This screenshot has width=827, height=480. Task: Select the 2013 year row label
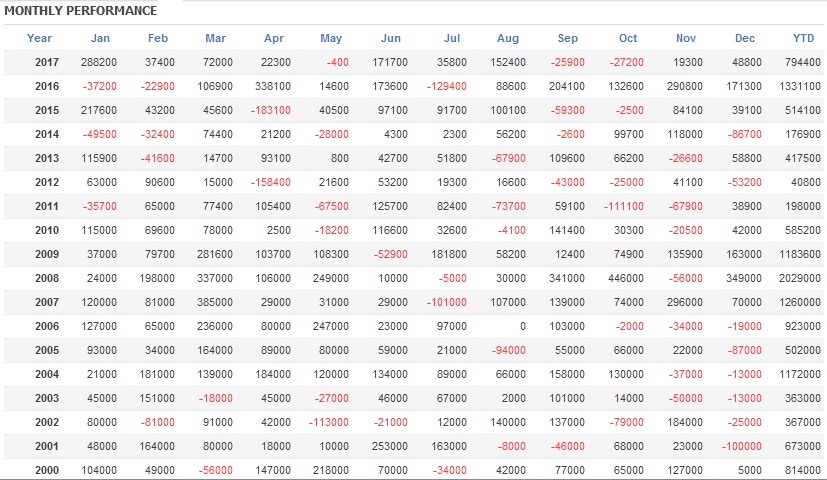[46, 158]
